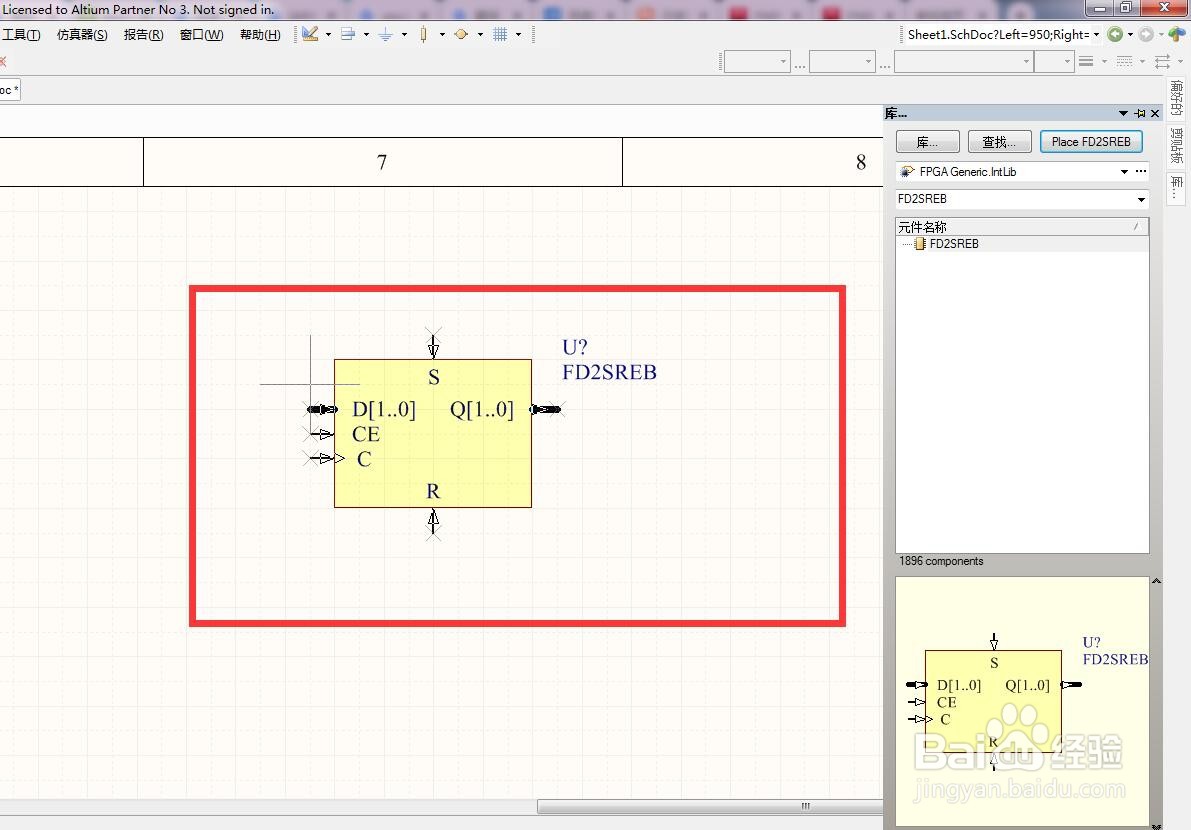Click the Place FD2SREB button

coord(1091,142)
